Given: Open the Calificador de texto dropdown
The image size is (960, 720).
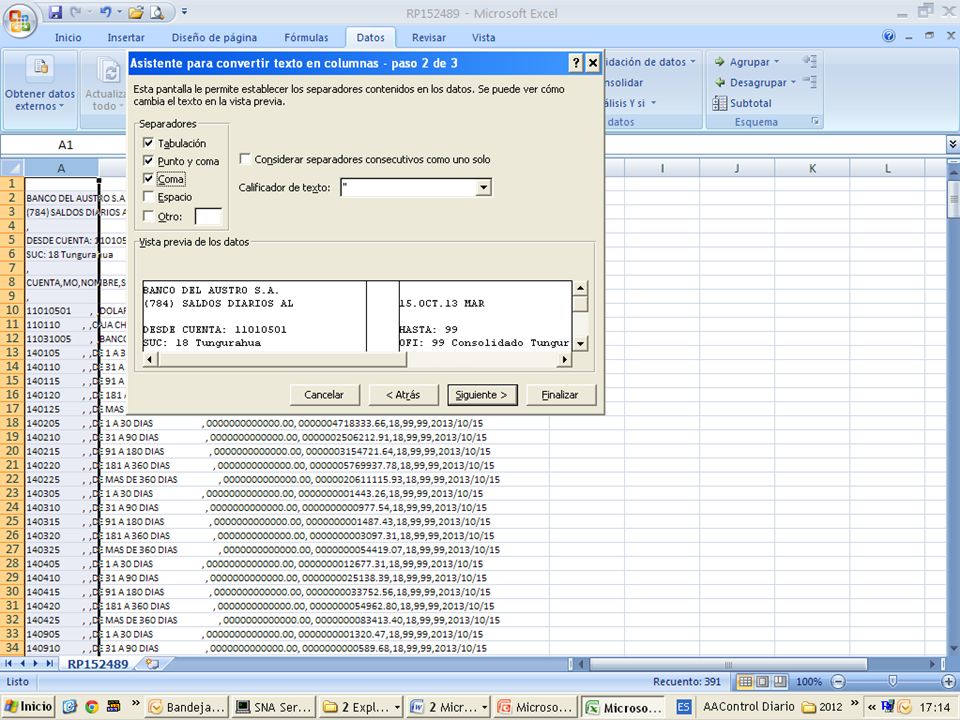Looking at the screenshot, I should [x=484, y=187].
